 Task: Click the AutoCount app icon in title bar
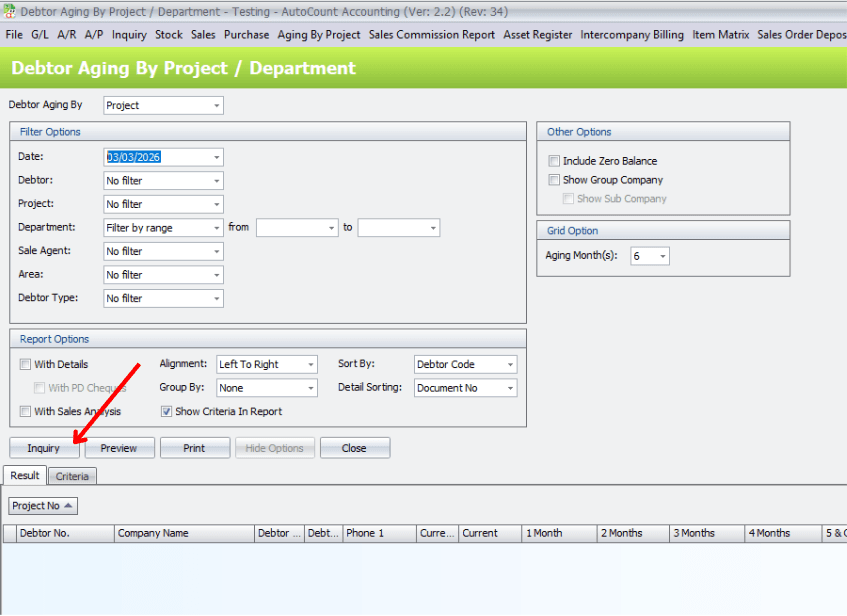10,11
